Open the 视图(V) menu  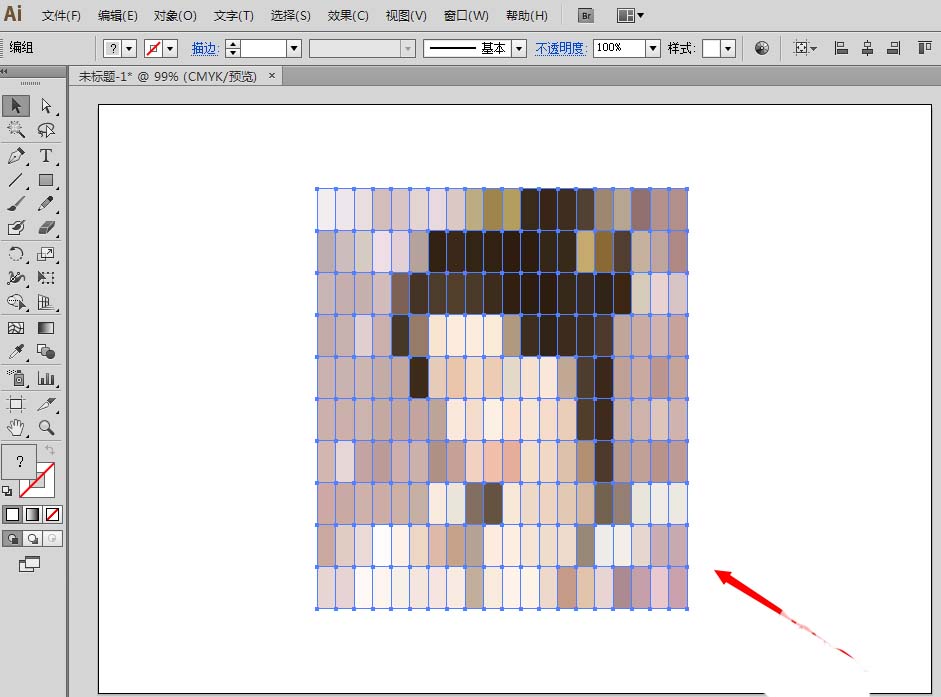coord(406,16)
